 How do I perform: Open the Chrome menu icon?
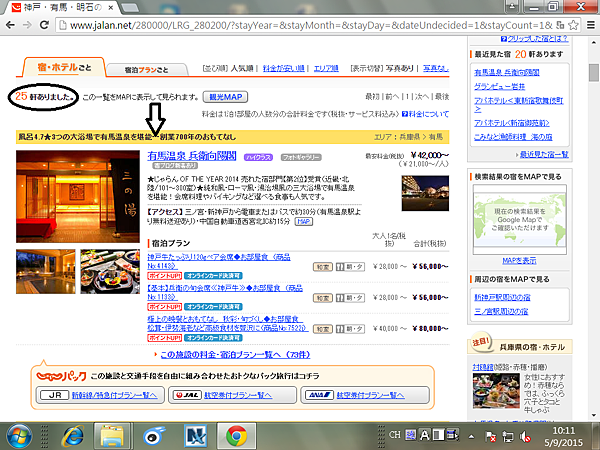591,25
